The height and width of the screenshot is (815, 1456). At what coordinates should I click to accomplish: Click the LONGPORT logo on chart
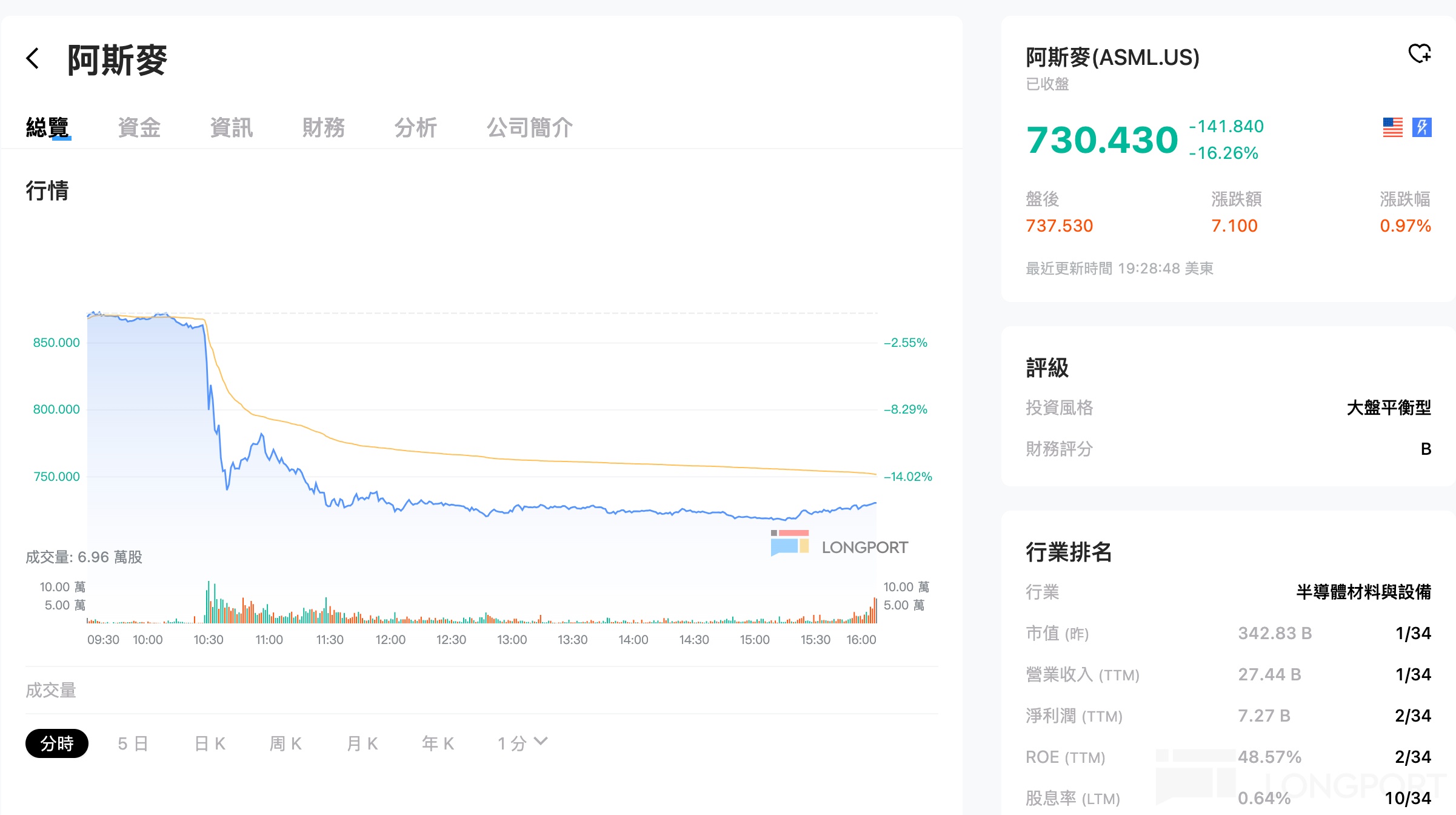click(840, 544)
